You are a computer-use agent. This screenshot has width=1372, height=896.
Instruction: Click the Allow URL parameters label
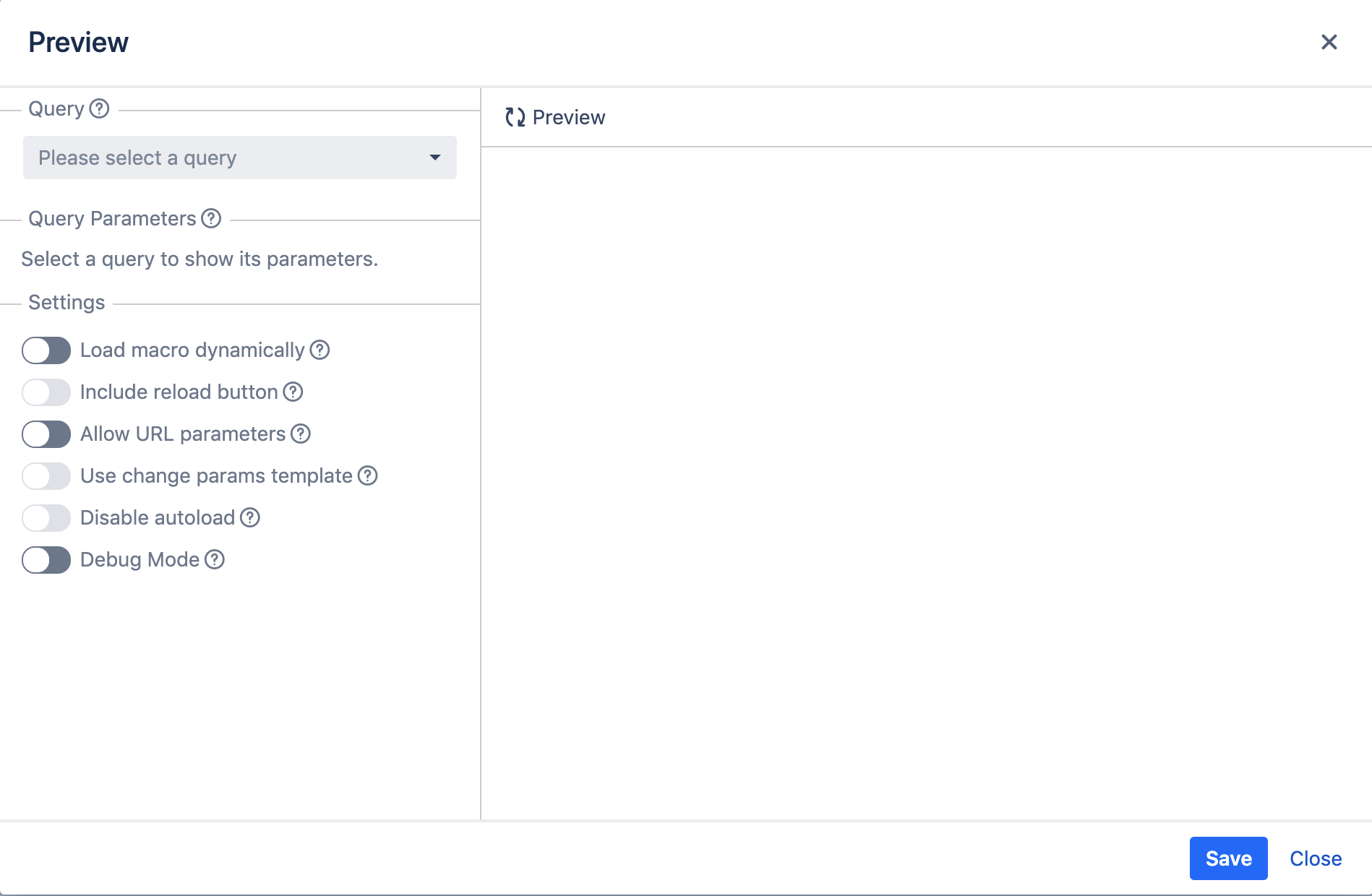pos(183,434)
